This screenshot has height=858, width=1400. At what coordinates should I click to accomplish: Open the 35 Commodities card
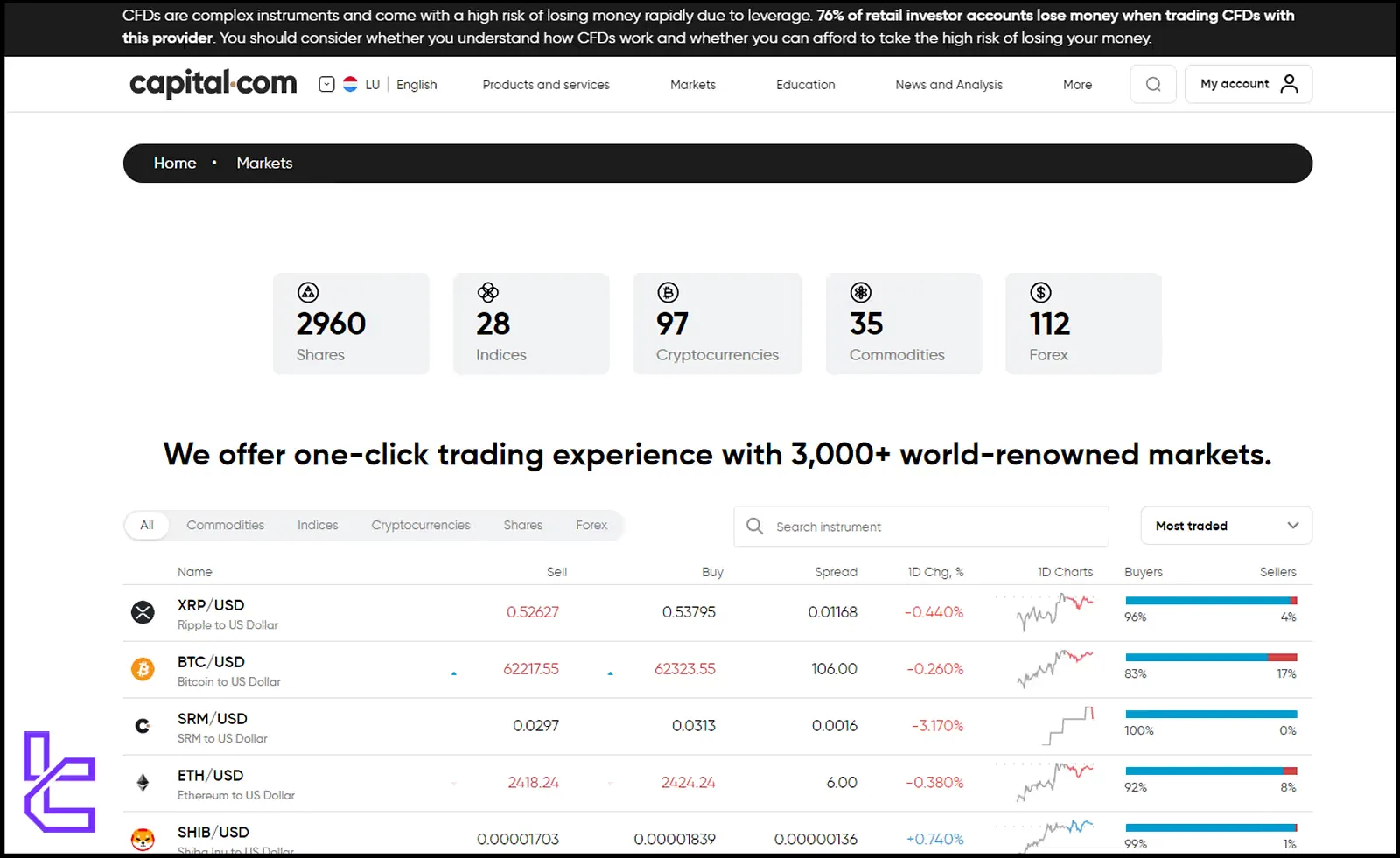click(904, 324)
